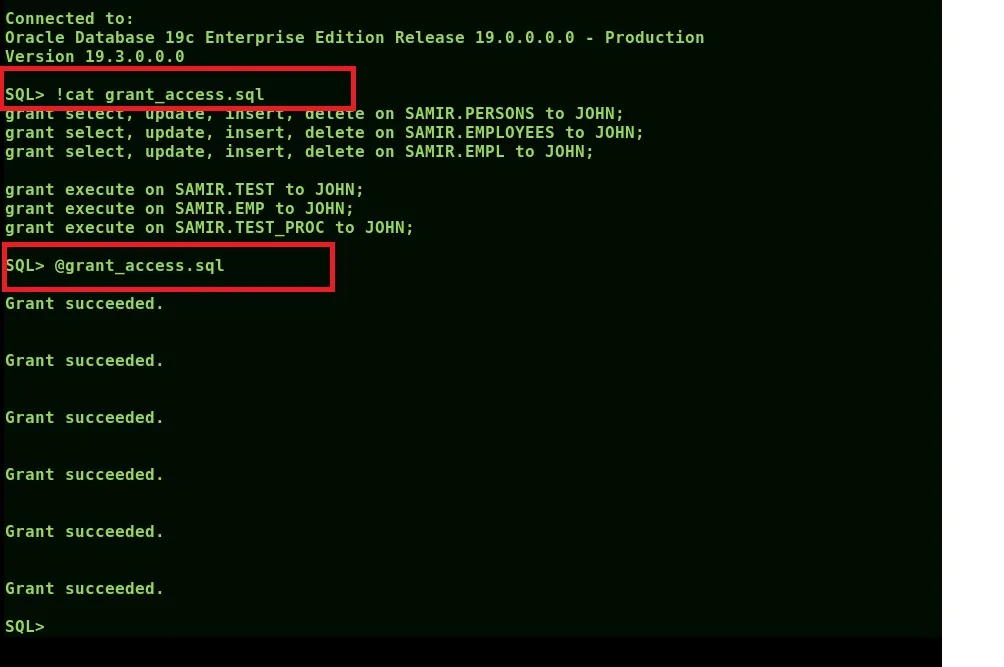
Task: Click the Oracle Database 19c Enterprise Edition line
Action: tap(355, 38)
